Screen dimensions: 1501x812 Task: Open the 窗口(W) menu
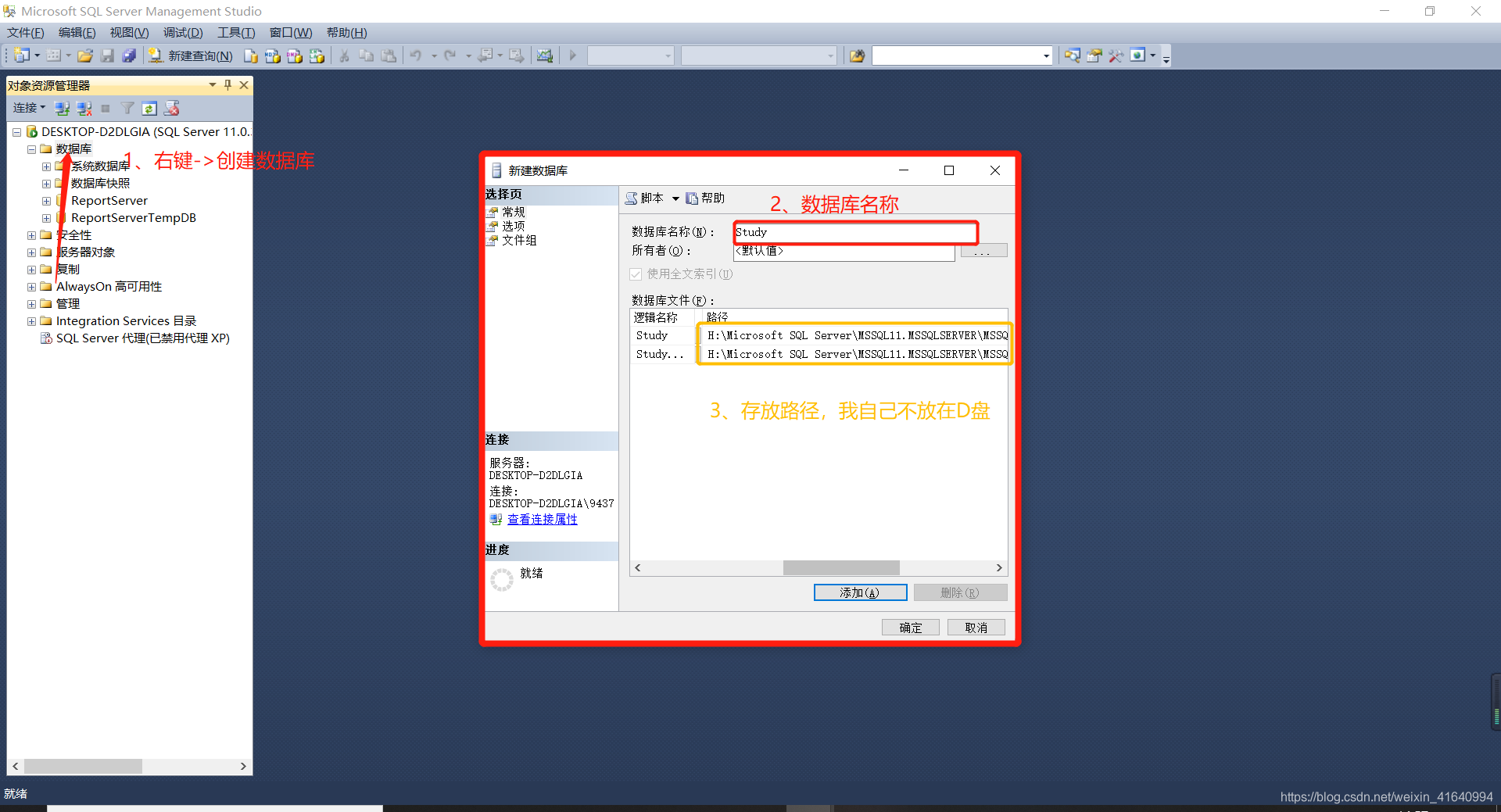pyautogui.click(x=291, y=33)
